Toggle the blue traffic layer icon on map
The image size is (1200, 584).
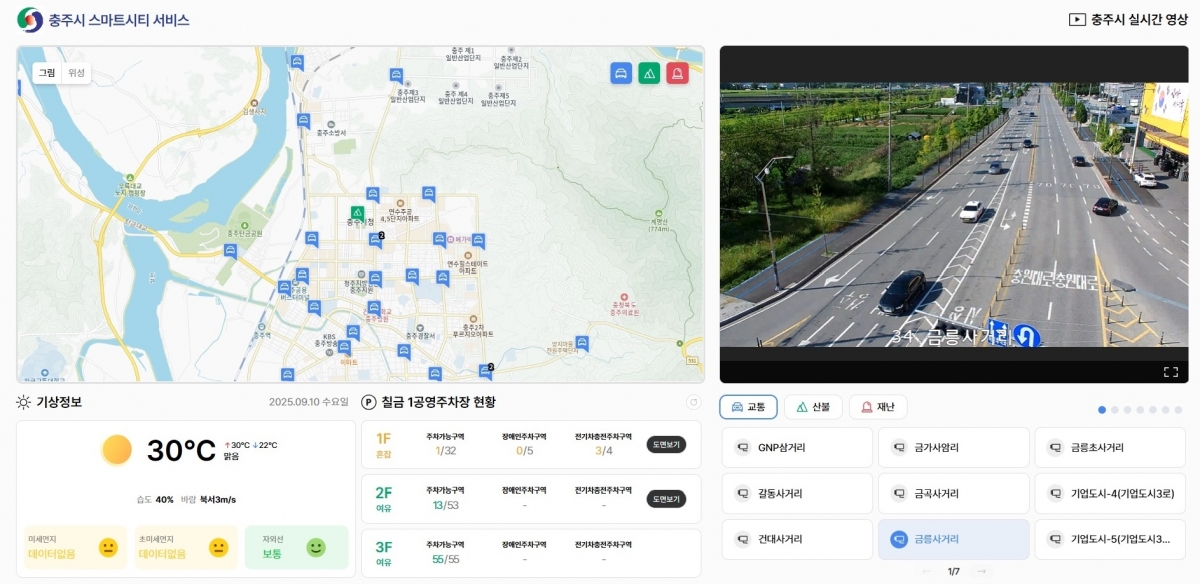[x=621, y=73]
